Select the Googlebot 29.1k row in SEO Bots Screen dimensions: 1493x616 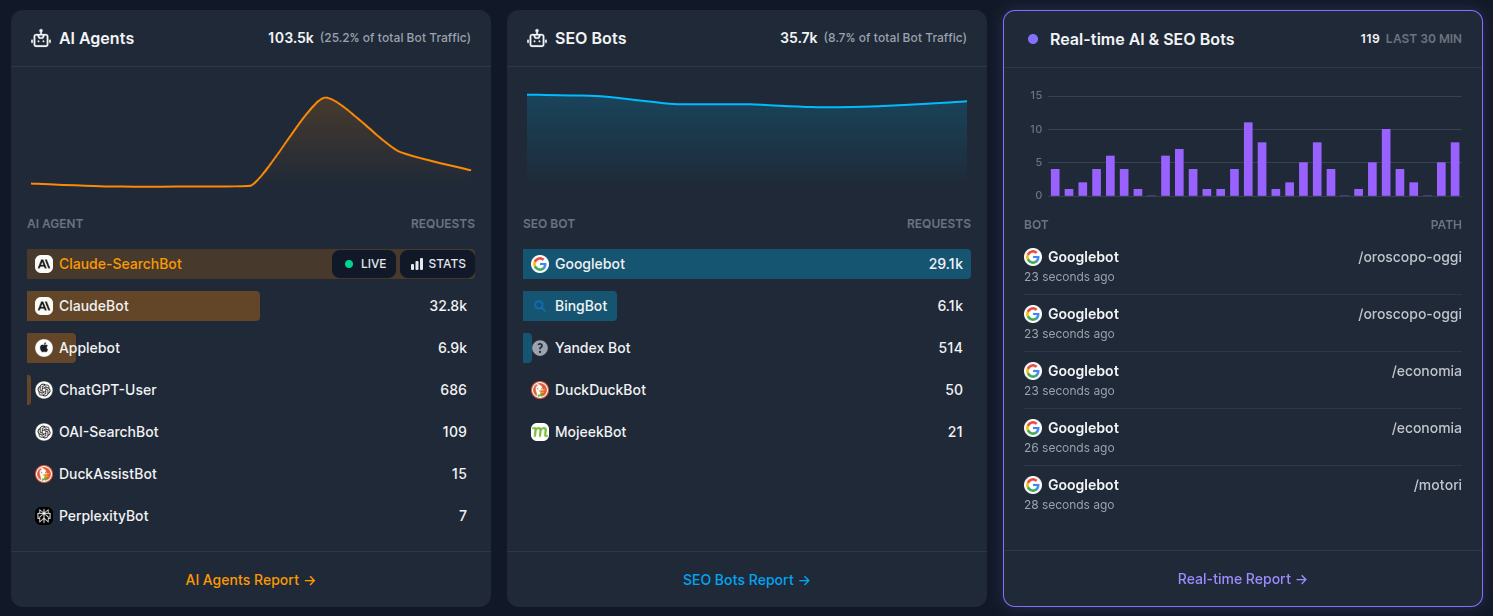click(747, 264)
